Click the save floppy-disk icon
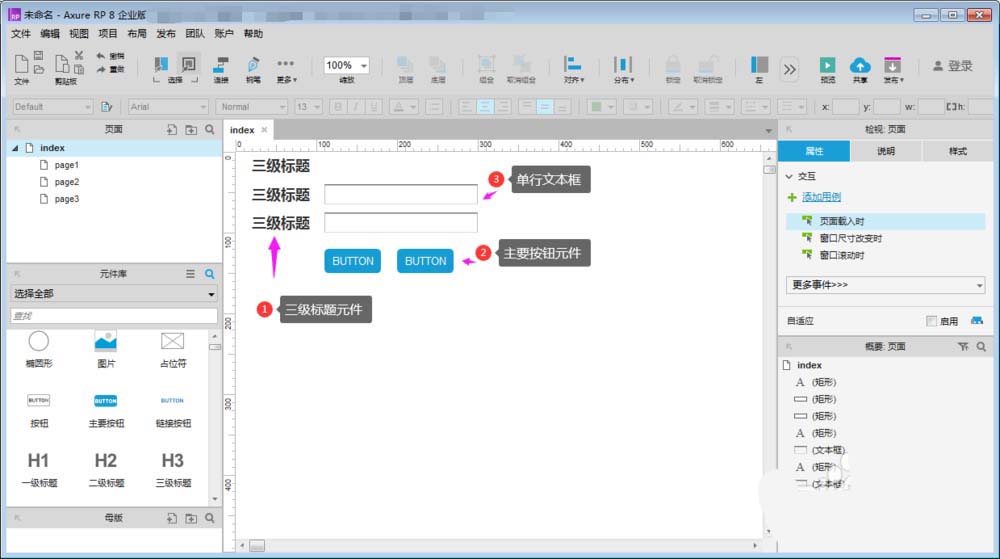The image size is (1000, 559). pos(38,55)
